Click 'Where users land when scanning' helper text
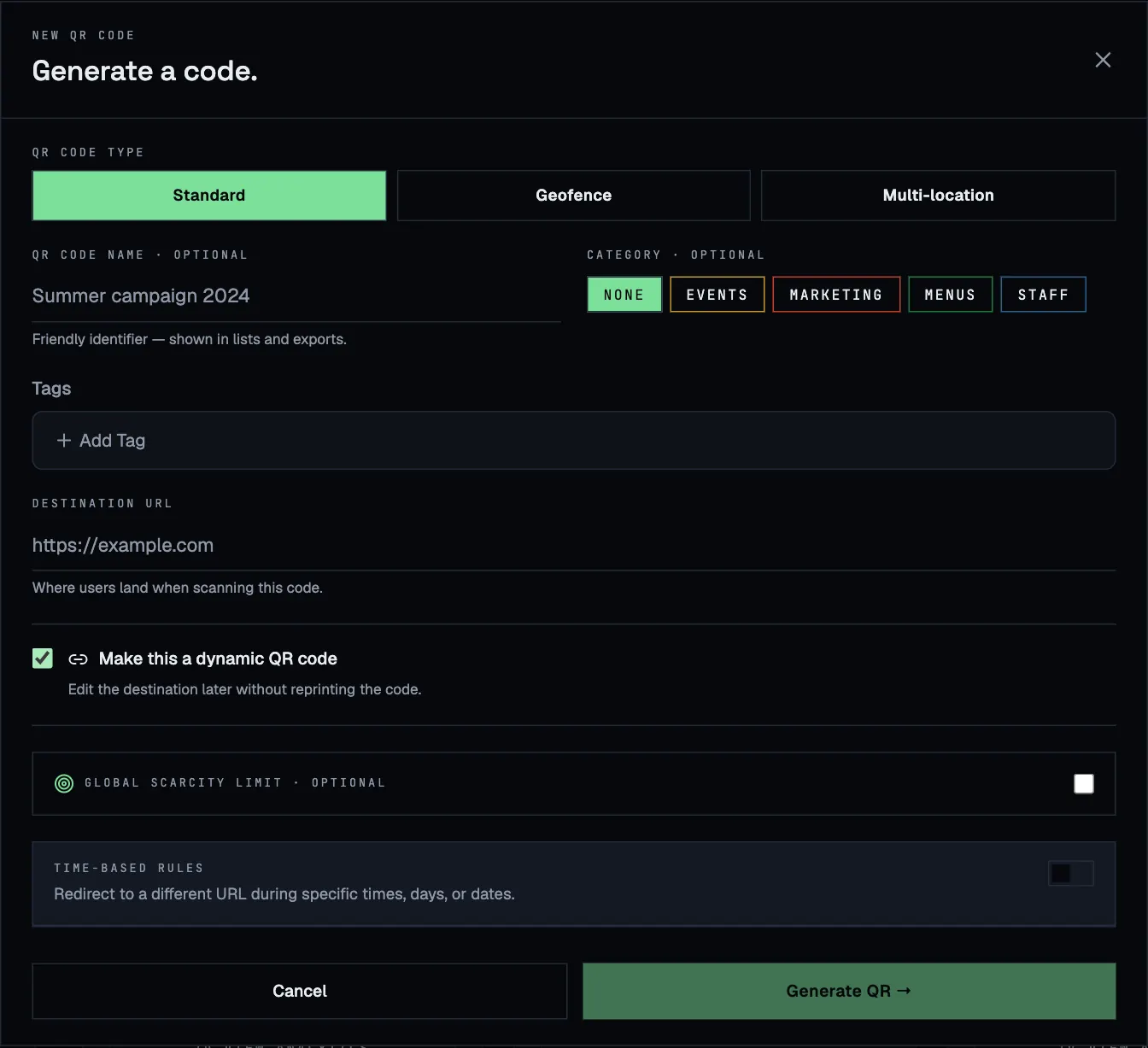 point(178,588)
